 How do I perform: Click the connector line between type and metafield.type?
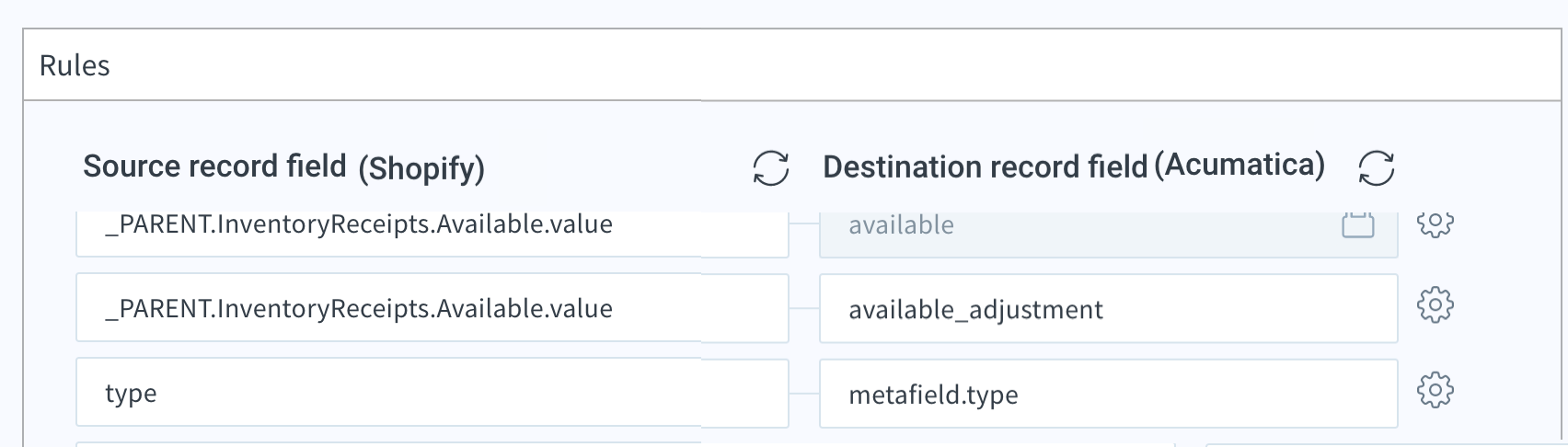coord(803,394)
